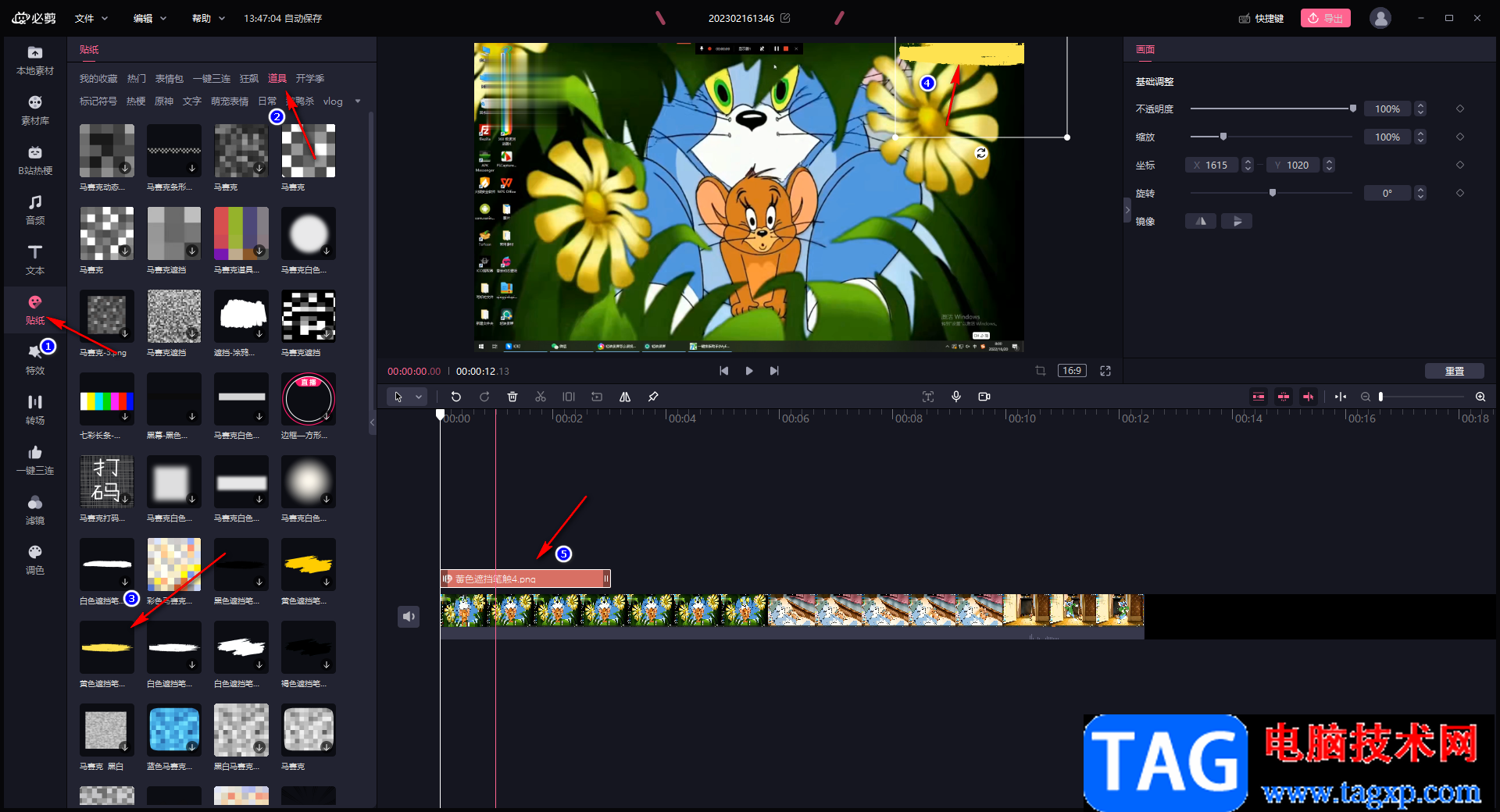Click the timeline zoom slider

click(1422, 397)
